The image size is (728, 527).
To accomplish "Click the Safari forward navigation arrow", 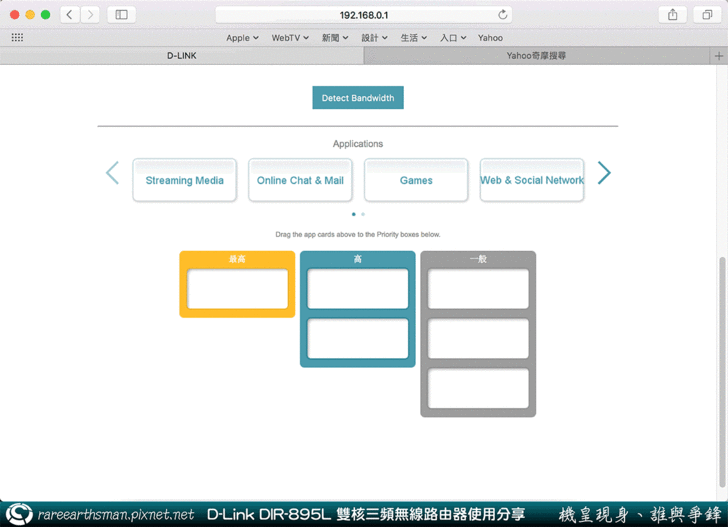I will pyautogui.click(x=91, y=15).
